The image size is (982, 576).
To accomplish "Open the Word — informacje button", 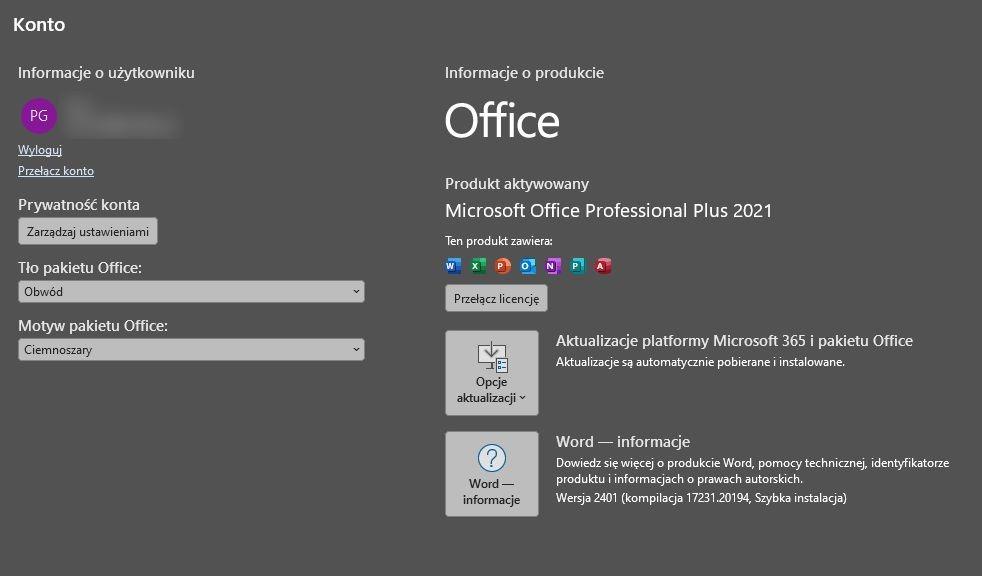I will (492, 474).
